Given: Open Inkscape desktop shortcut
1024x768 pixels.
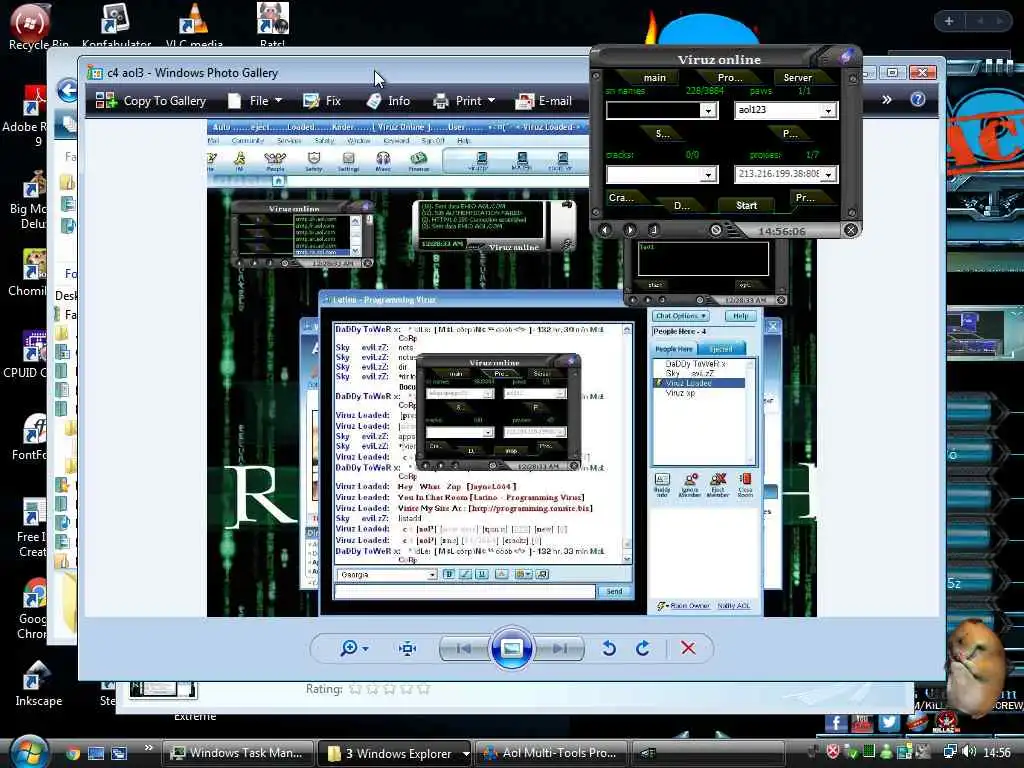Looking at the screenshot, I should tap(38, 684).
